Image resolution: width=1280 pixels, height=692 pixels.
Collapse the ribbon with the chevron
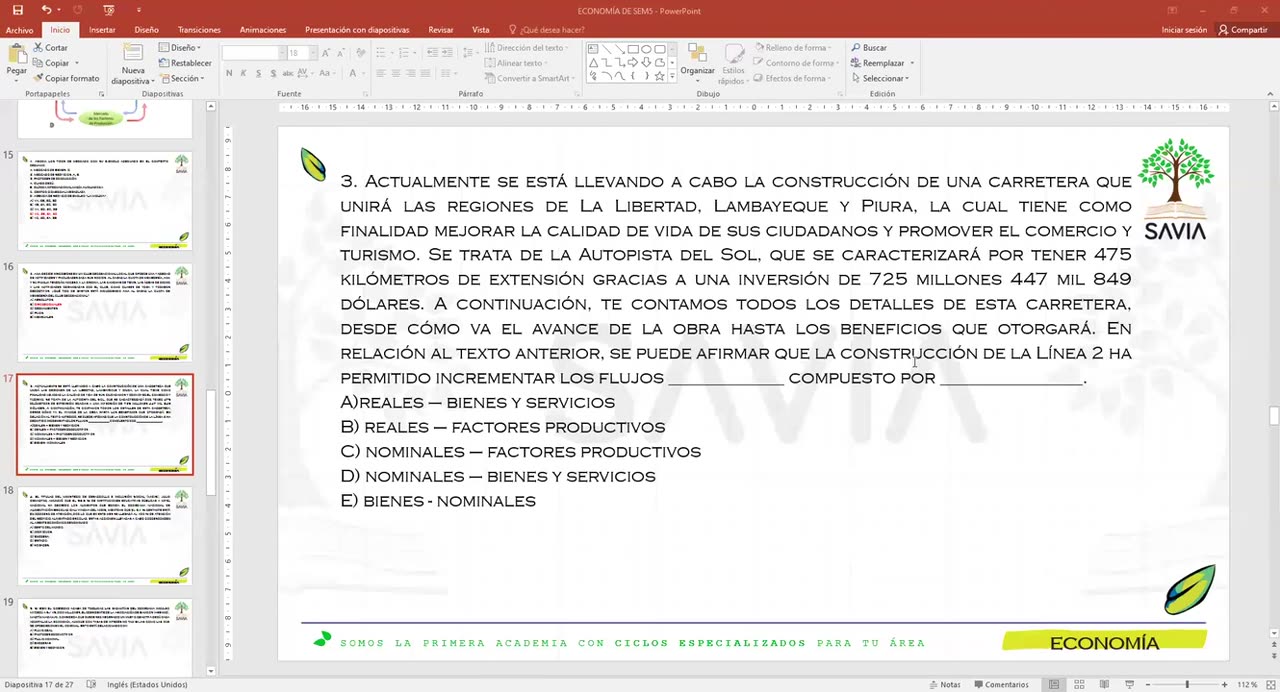1271,94
